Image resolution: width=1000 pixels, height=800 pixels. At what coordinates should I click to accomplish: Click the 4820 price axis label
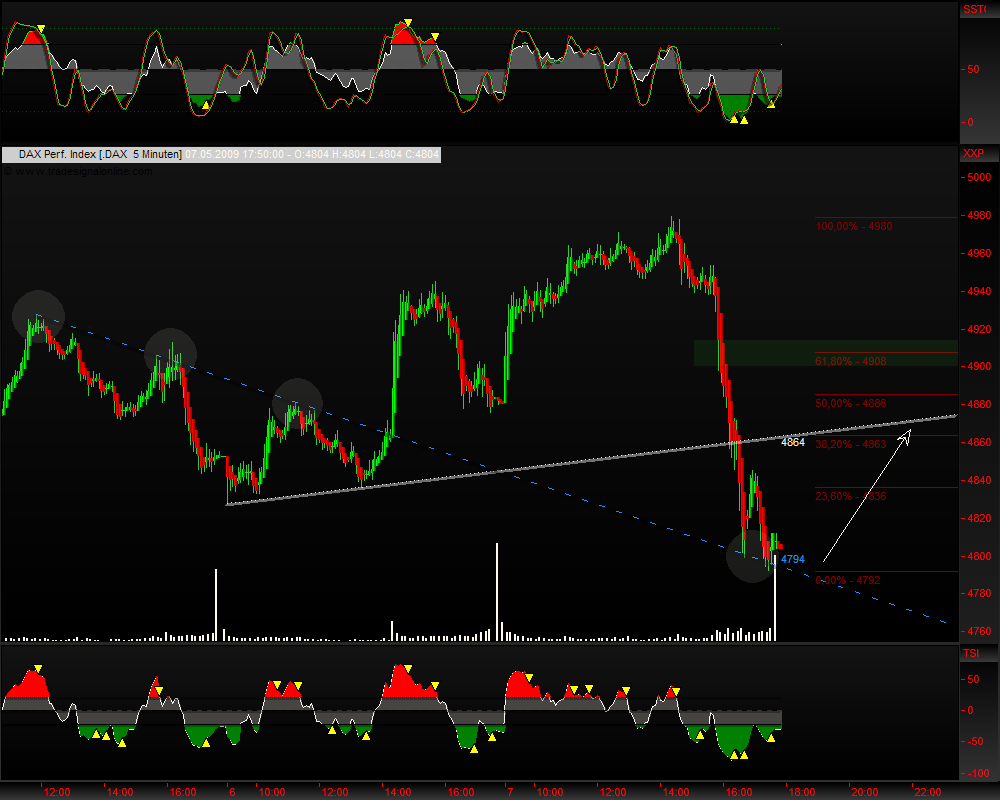pos(979,518)
